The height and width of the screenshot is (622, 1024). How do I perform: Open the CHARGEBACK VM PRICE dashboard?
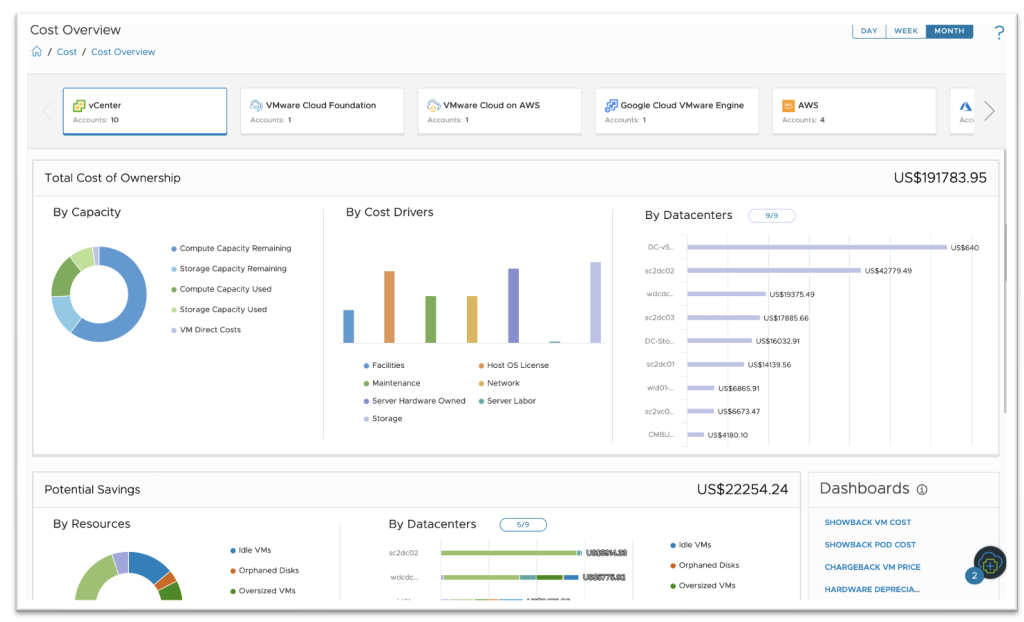pos(872,567)
